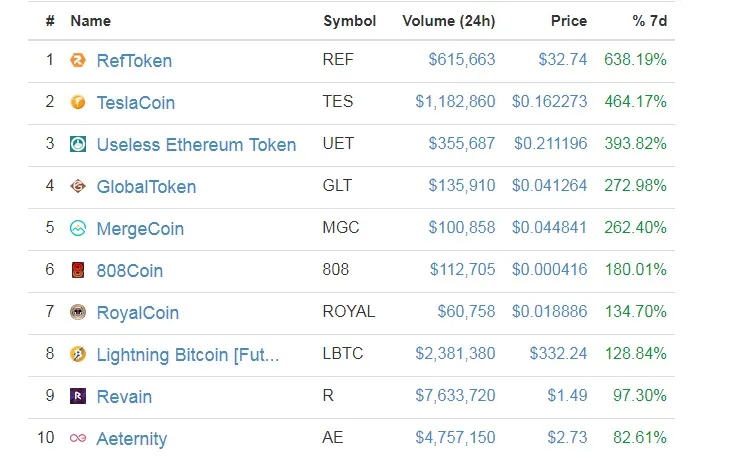
Task: Click the Aeternity infinity icon
Action: point(78,438)
